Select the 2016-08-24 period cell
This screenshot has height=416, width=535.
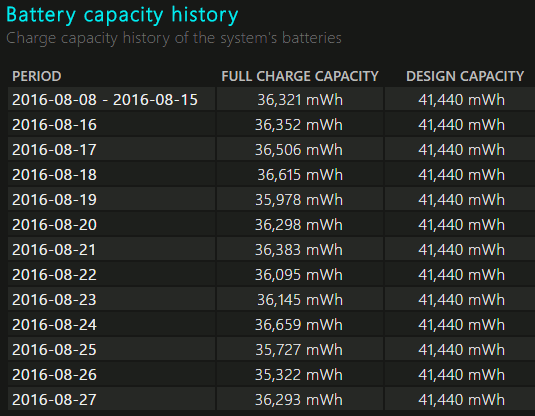112,324
